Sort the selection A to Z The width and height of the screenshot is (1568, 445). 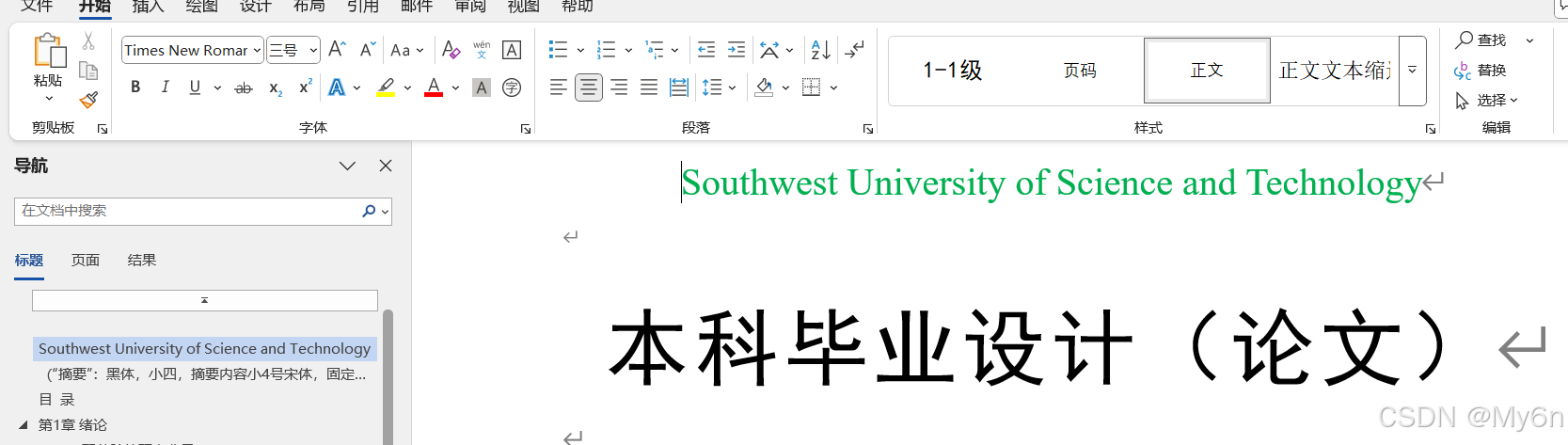(x=820, y=49)
